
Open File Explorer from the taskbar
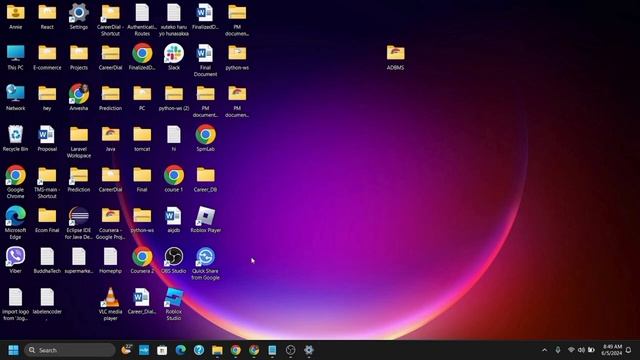[x=217, y=350]
